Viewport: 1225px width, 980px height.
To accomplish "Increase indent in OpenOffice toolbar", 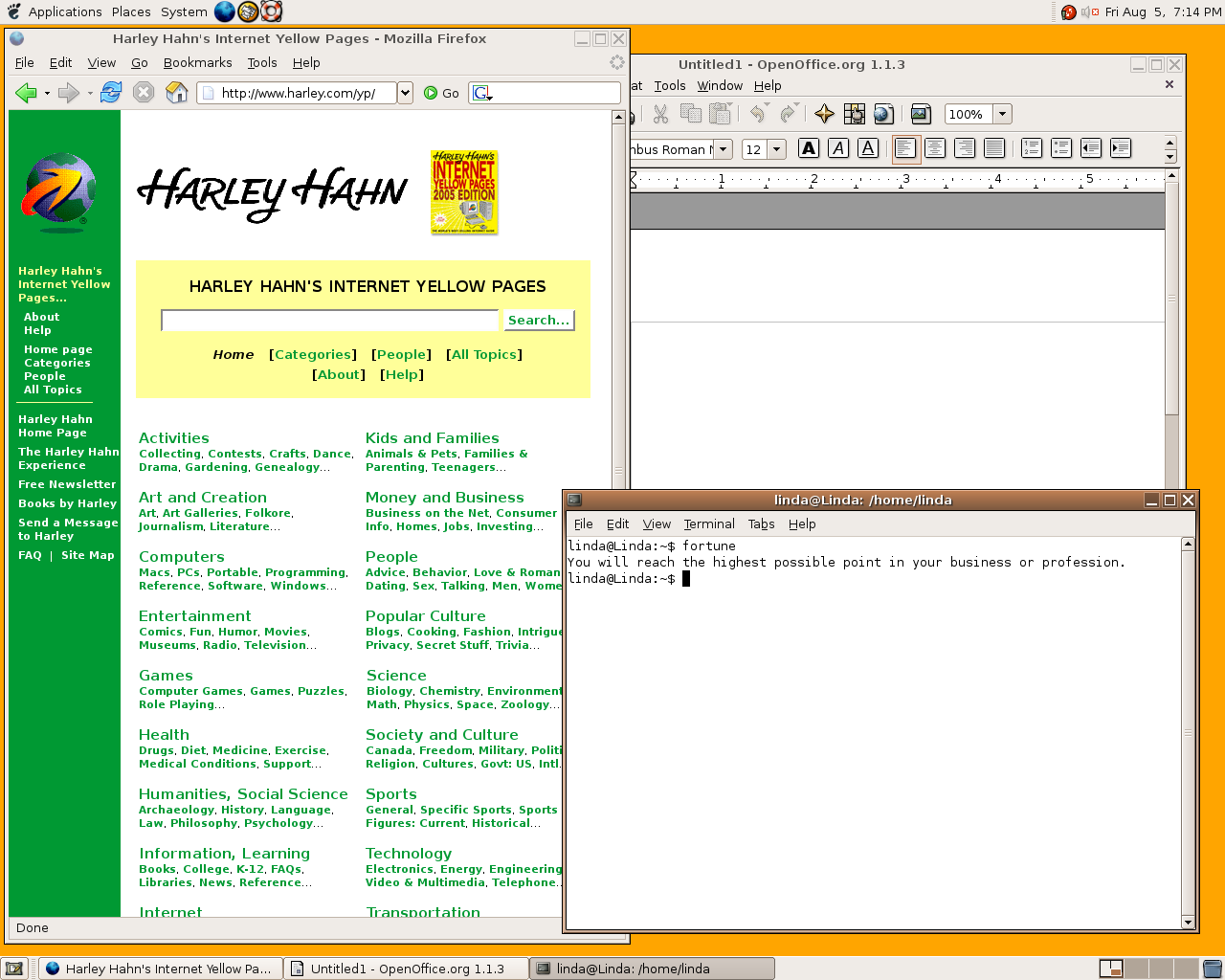I will tap(1121, 148).
